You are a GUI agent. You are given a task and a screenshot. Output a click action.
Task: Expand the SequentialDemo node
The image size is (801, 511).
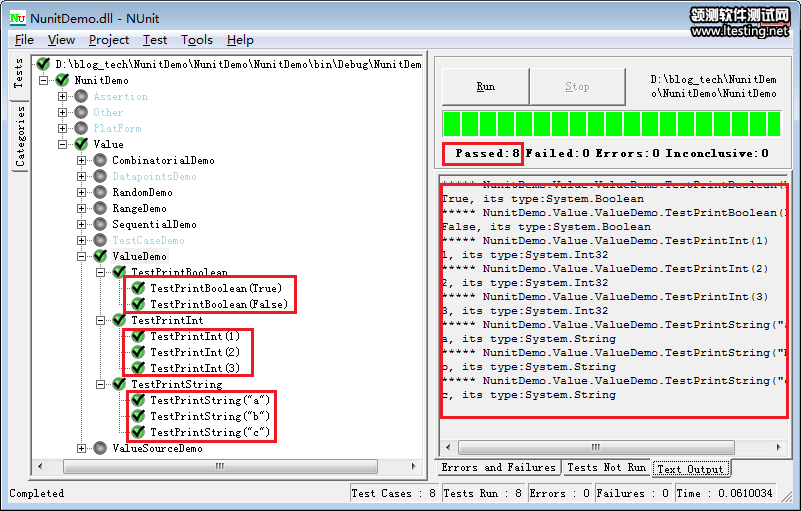(x=81, y=224)
